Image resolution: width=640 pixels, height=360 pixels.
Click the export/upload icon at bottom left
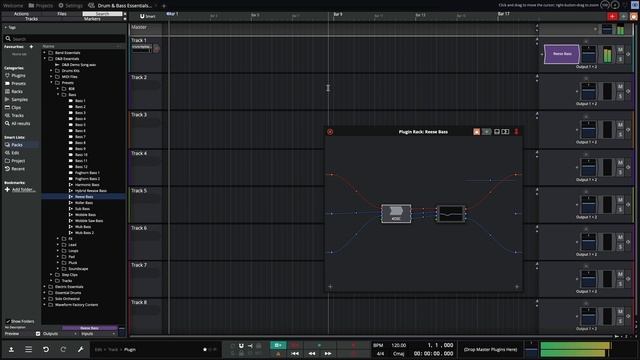[11, 349]
